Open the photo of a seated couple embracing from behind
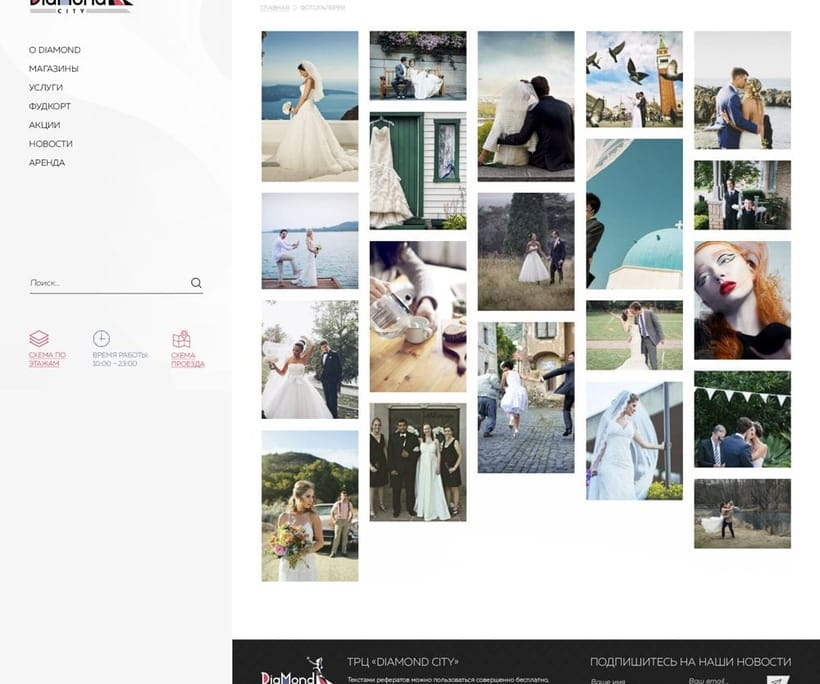The image size is (820, 684). [x=526, y=106]
